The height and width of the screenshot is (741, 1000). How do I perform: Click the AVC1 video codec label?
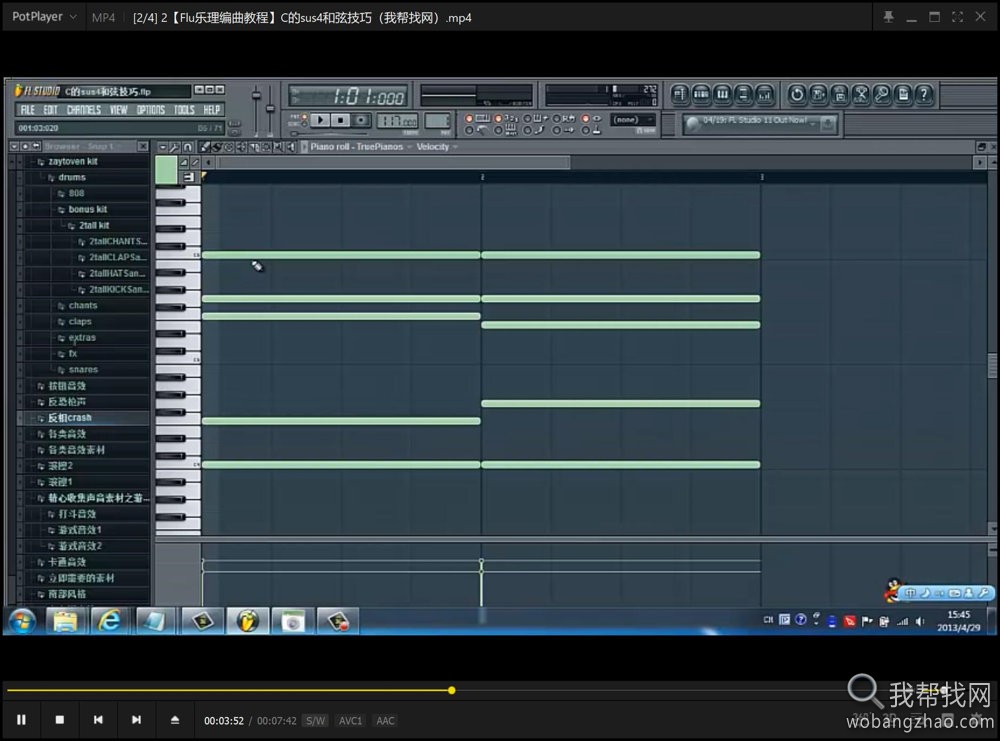pyautogui.click(x=350, y=721)
